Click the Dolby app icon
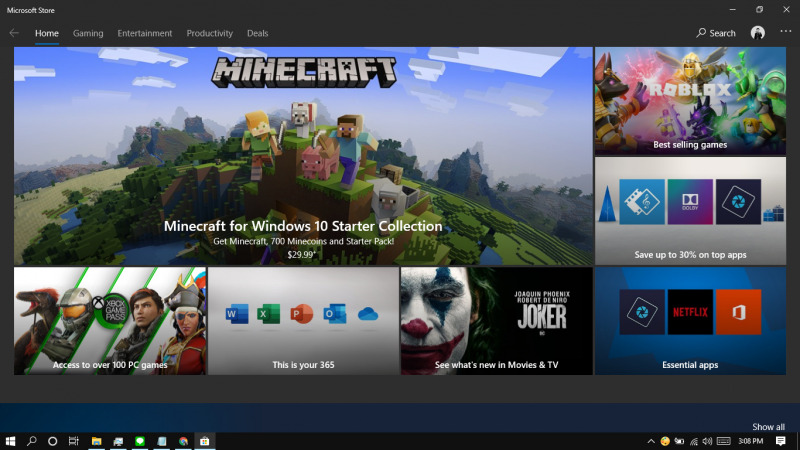800x450 pixels. [x=690, y=202]
